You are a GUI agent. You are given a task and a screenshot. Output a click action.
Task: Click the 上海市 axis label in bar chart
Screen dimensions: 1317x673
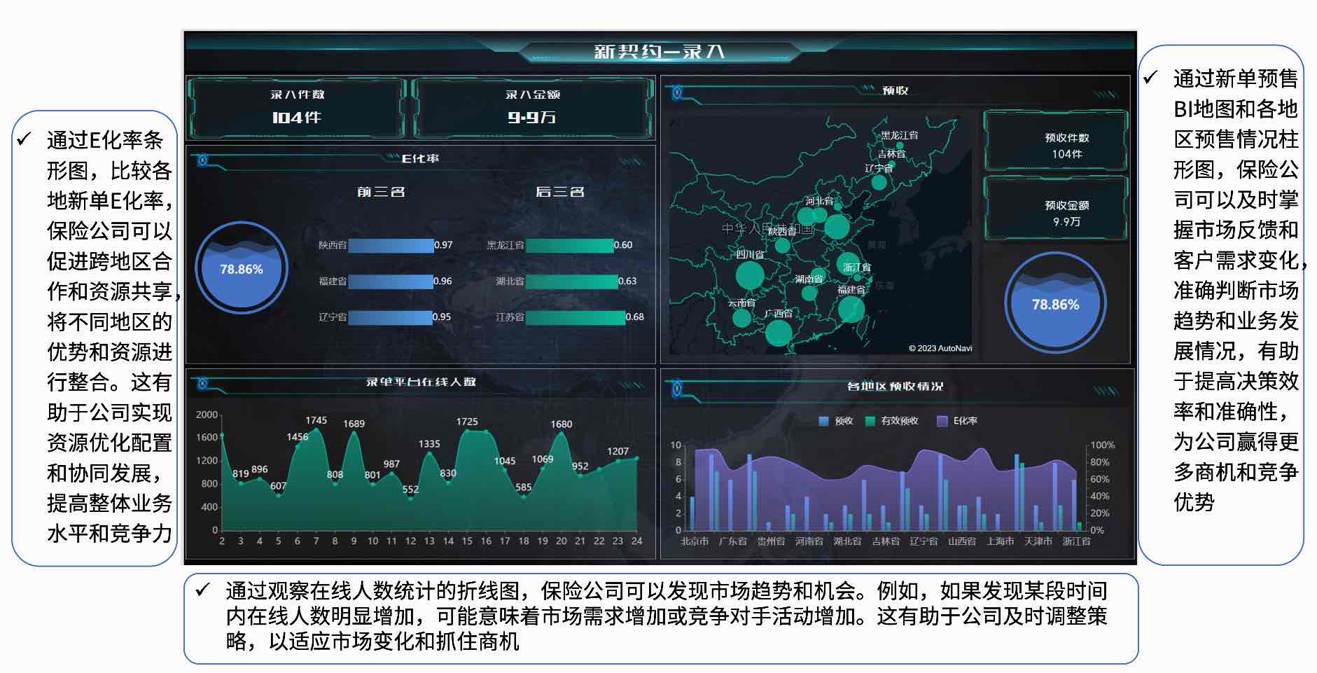(x=1000, y=542)
